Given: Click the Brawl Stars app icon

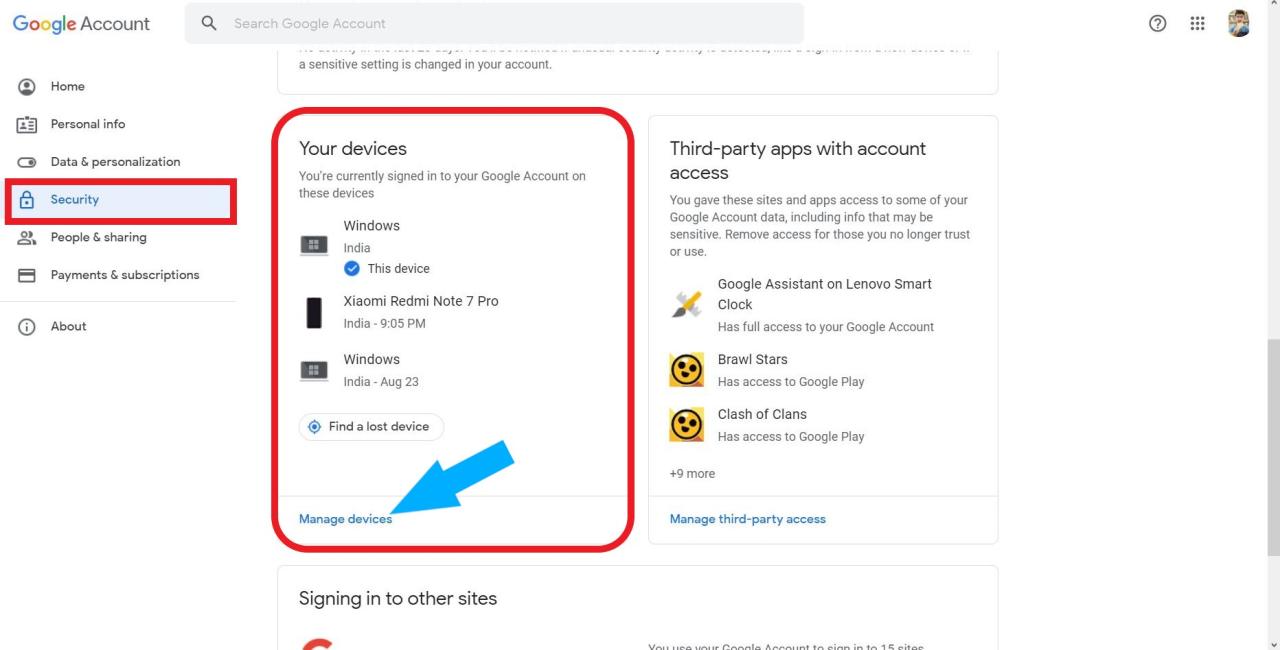Looking at the screenshot, I should click(686, 370).
